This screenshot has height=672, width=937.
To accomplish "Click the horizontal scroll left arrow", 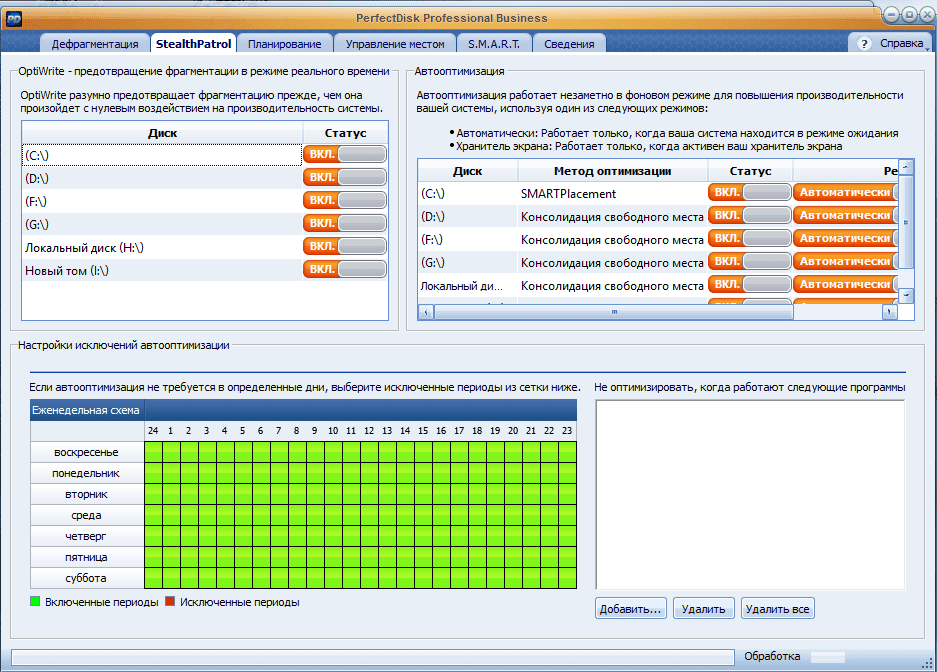I will tap(426, 312).
